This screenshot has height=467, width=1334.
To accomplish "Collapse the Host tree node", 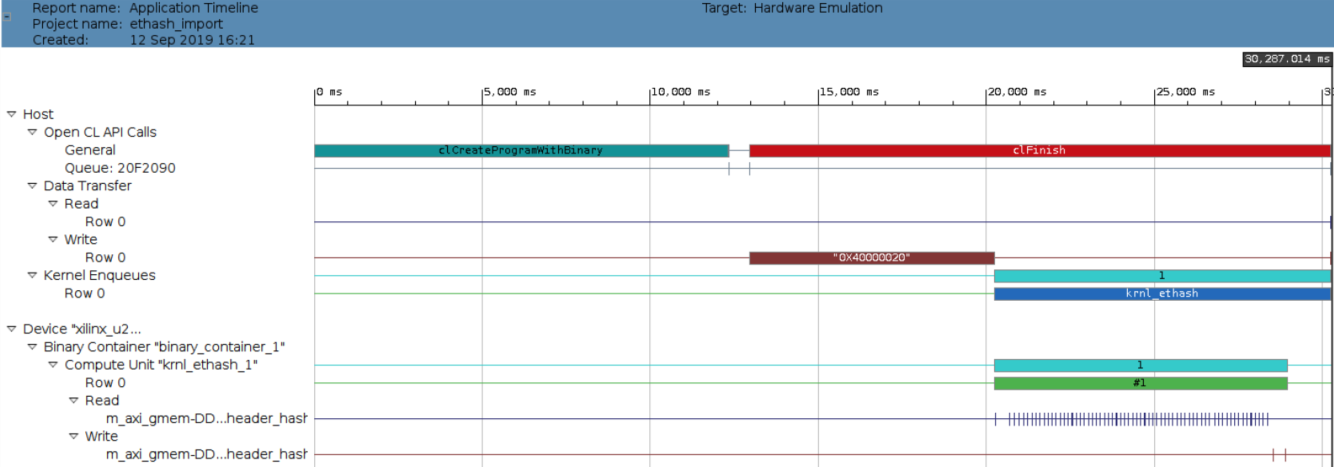I will (12, 115).
